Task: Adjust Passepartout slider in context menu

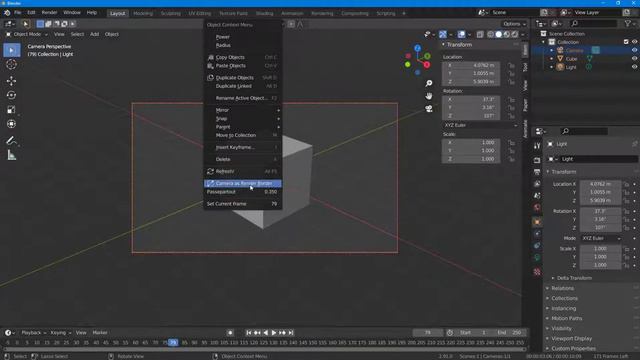Action: [242, 192]
